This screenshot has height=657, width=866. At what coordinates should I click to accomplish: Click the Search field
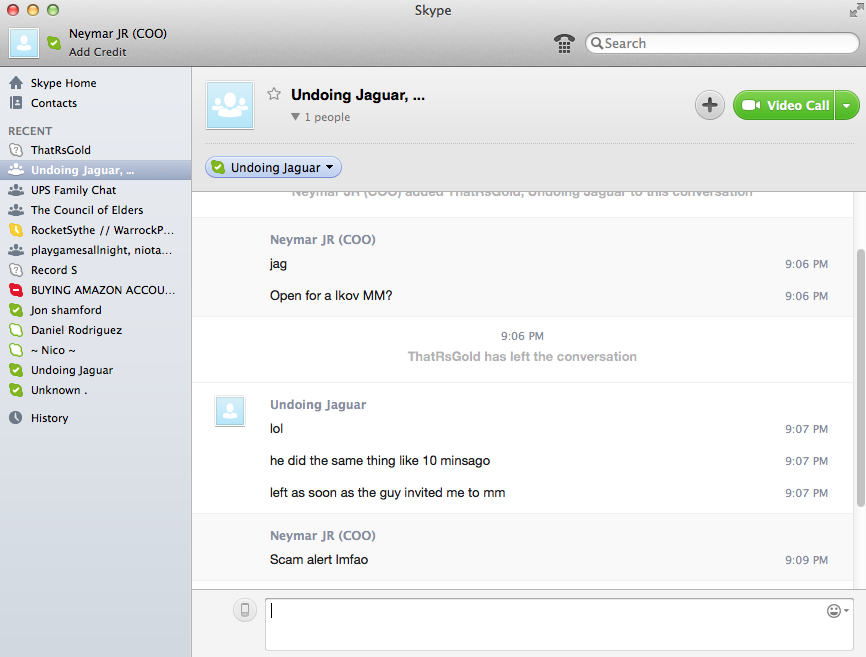coord(722,43)
